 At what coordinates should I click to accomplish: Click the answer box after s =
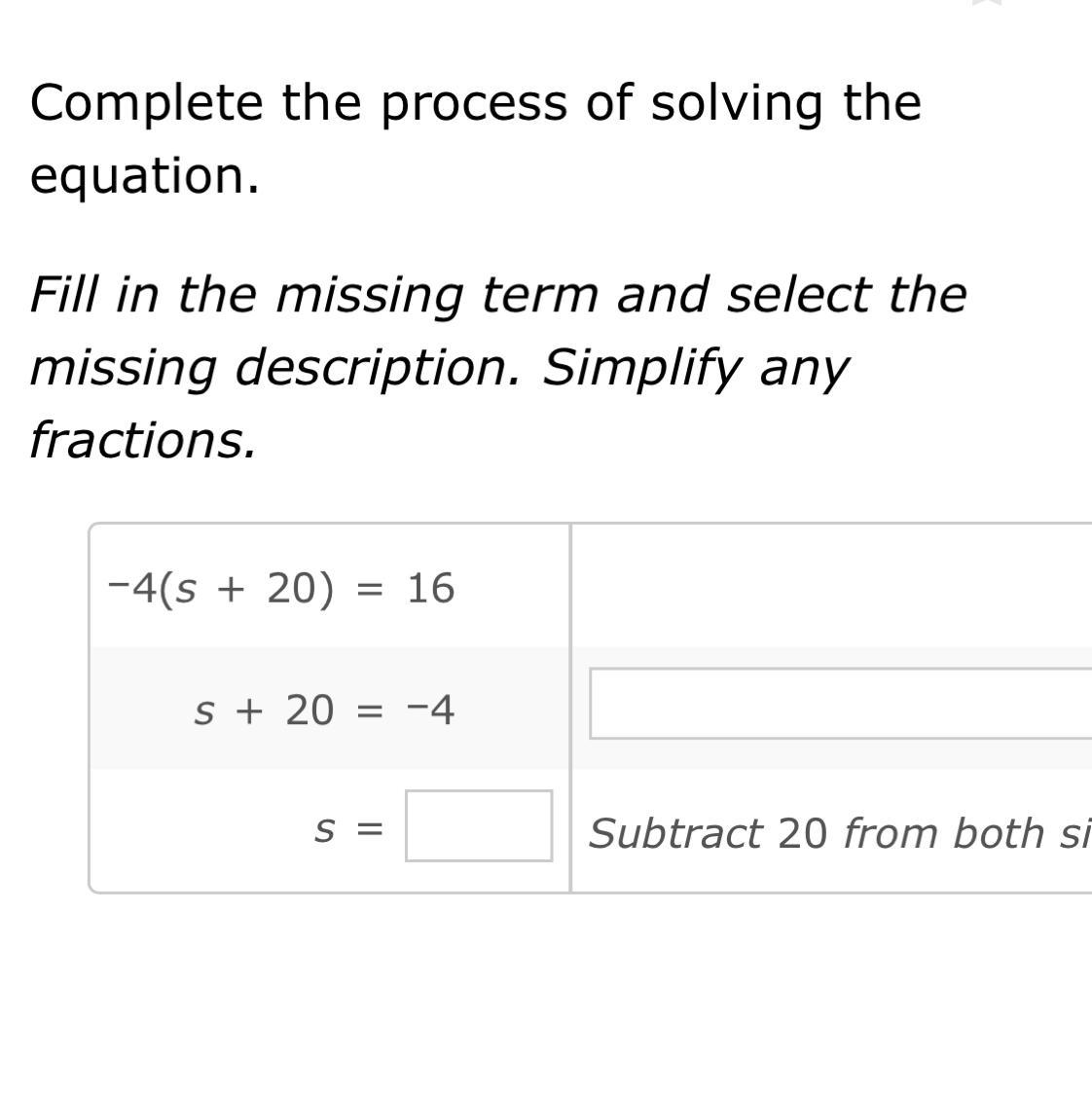tap(478, 825)
